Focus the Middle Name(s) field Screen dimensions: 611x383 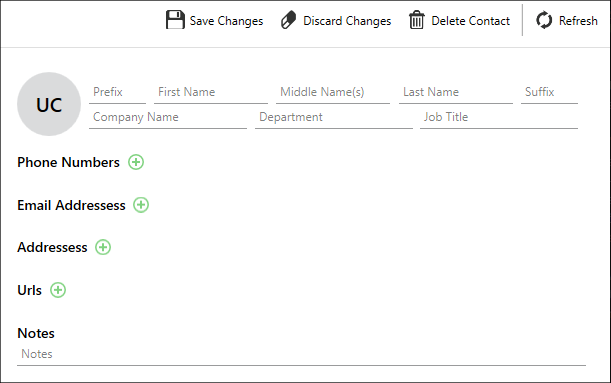pyautogui.click(x=333, y=93)
